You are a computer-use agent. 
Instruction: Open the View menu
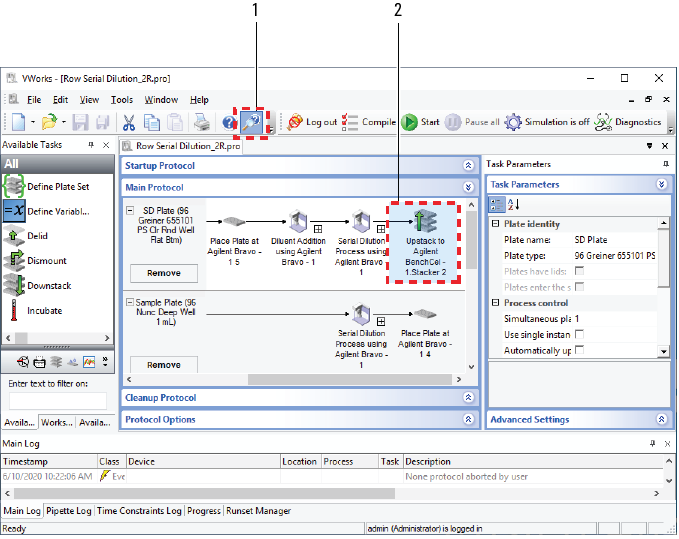coord(89,100)
